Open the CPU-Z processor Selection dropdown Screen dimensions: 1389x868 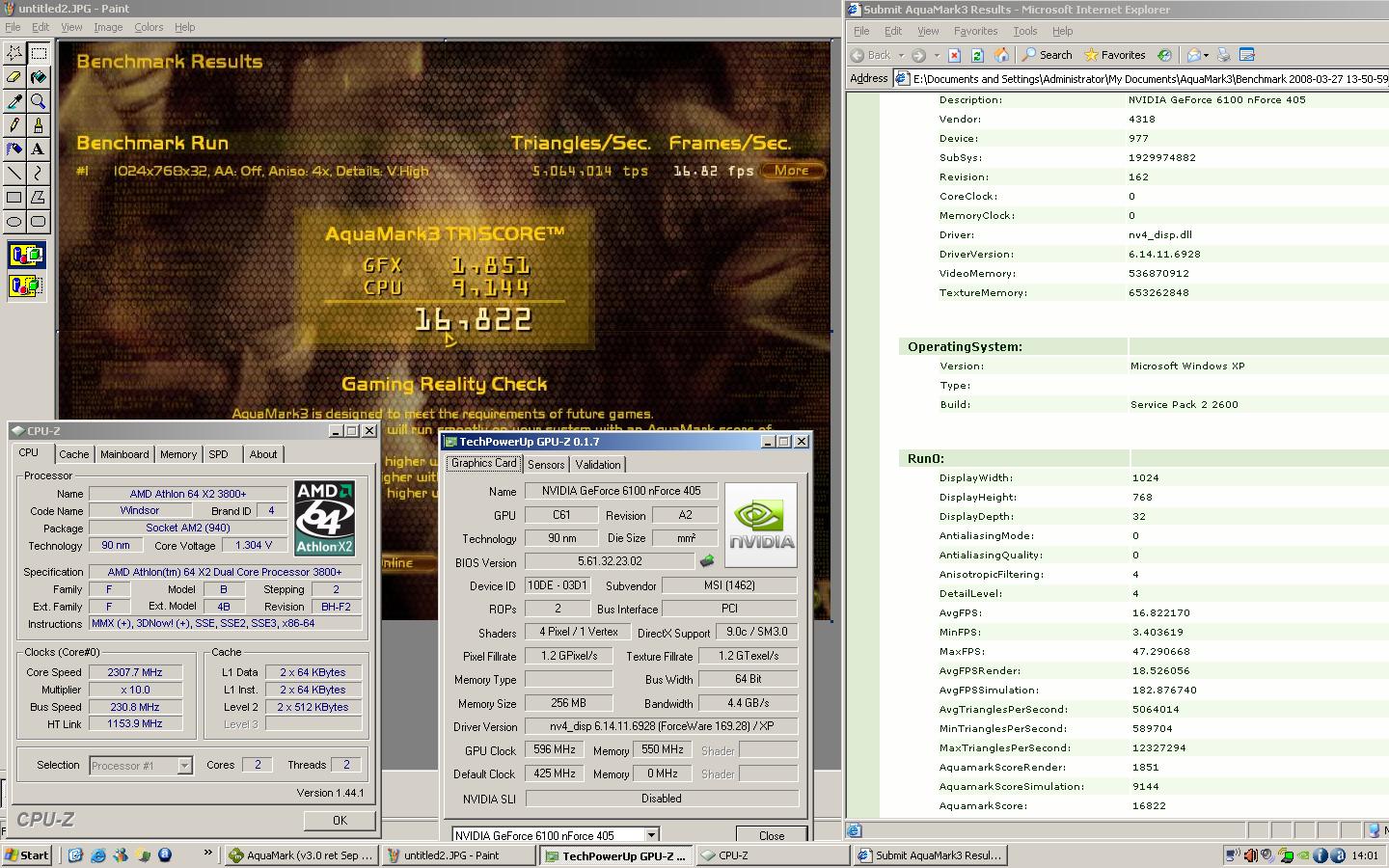pos(184,766)
